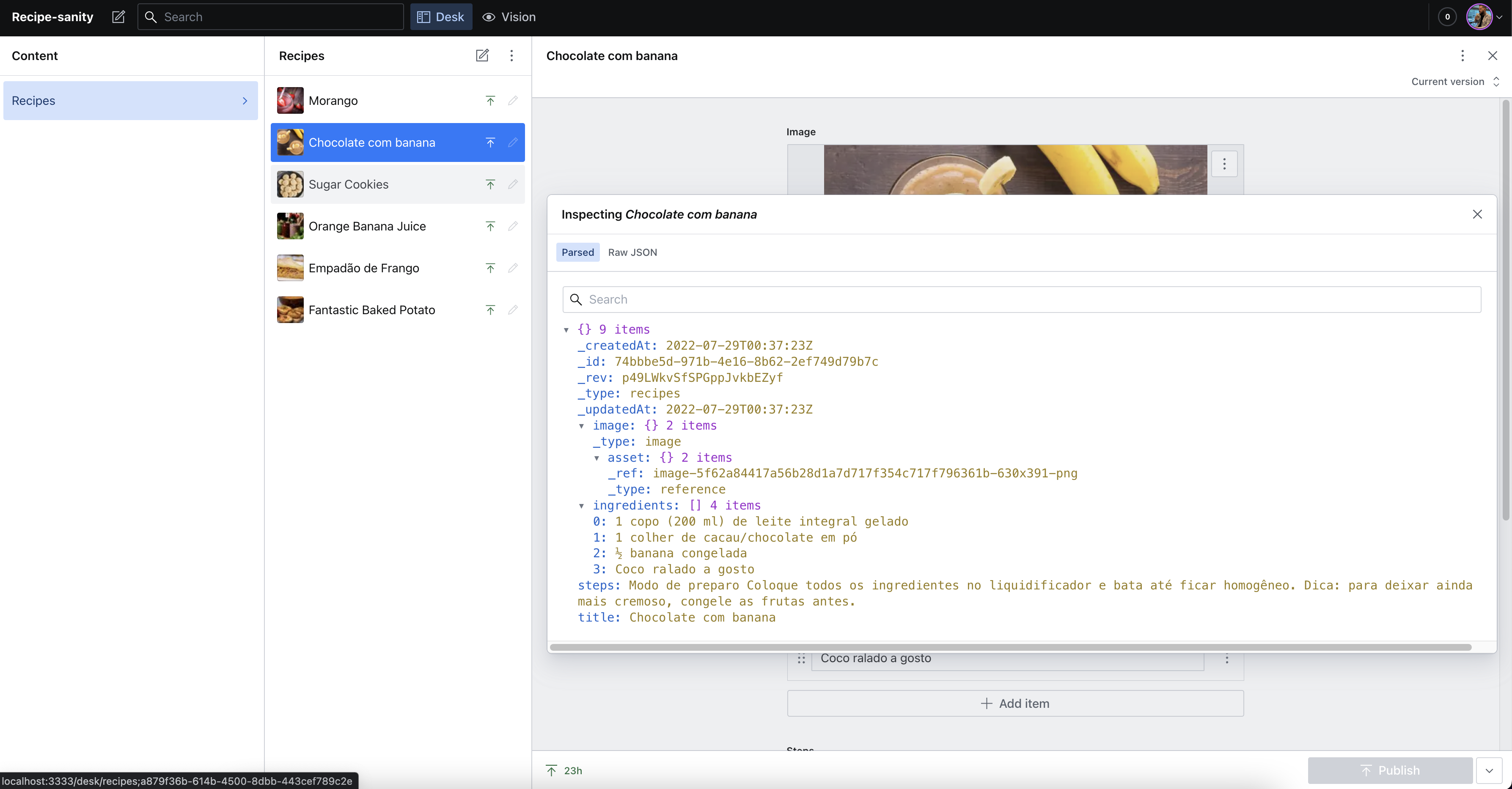
Task: Click the drag handle beside Coco ralado a gosto
Action: (x=802, y=659)
